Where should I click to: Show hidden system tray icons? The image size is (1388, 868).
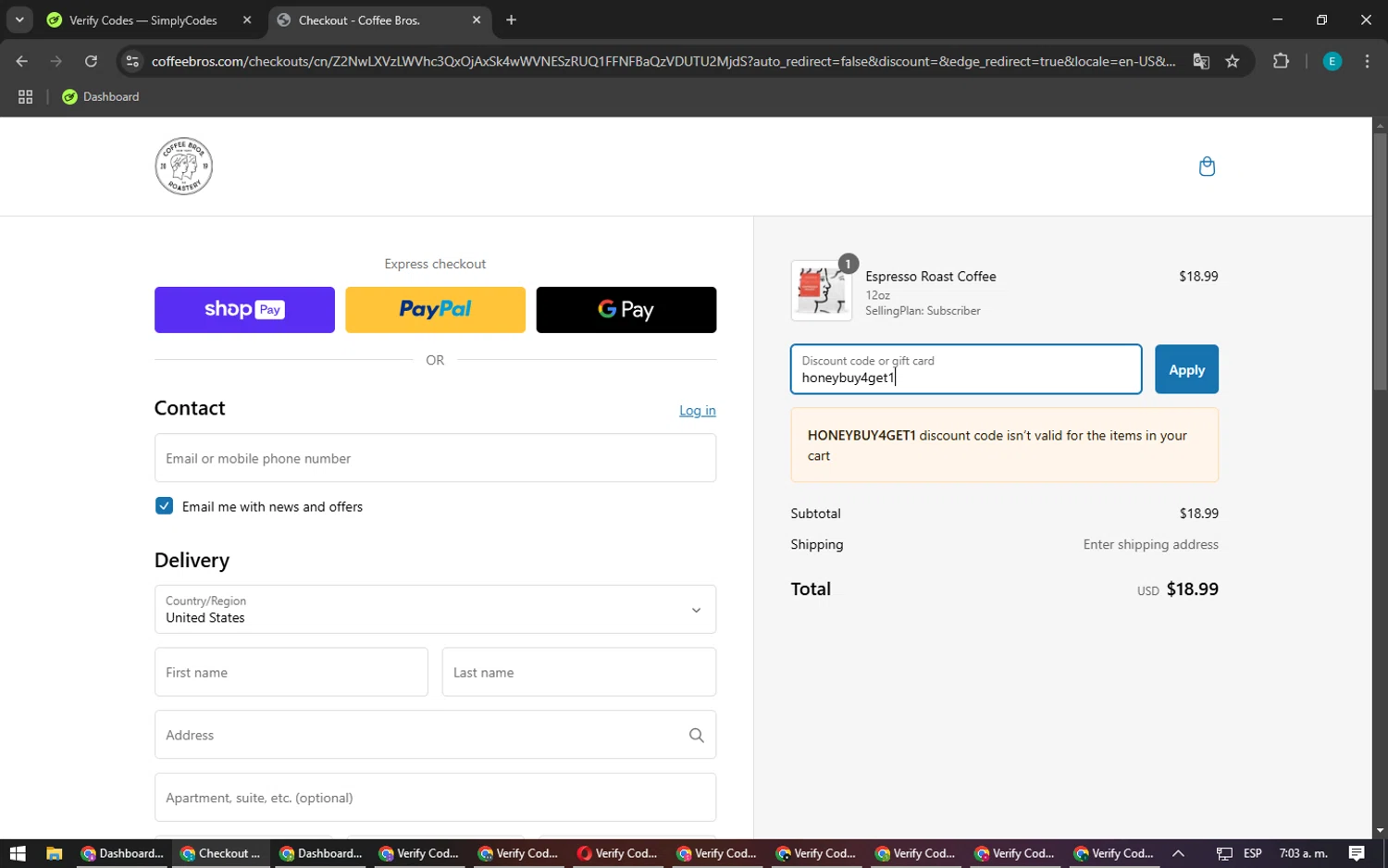coord(1178,853)
